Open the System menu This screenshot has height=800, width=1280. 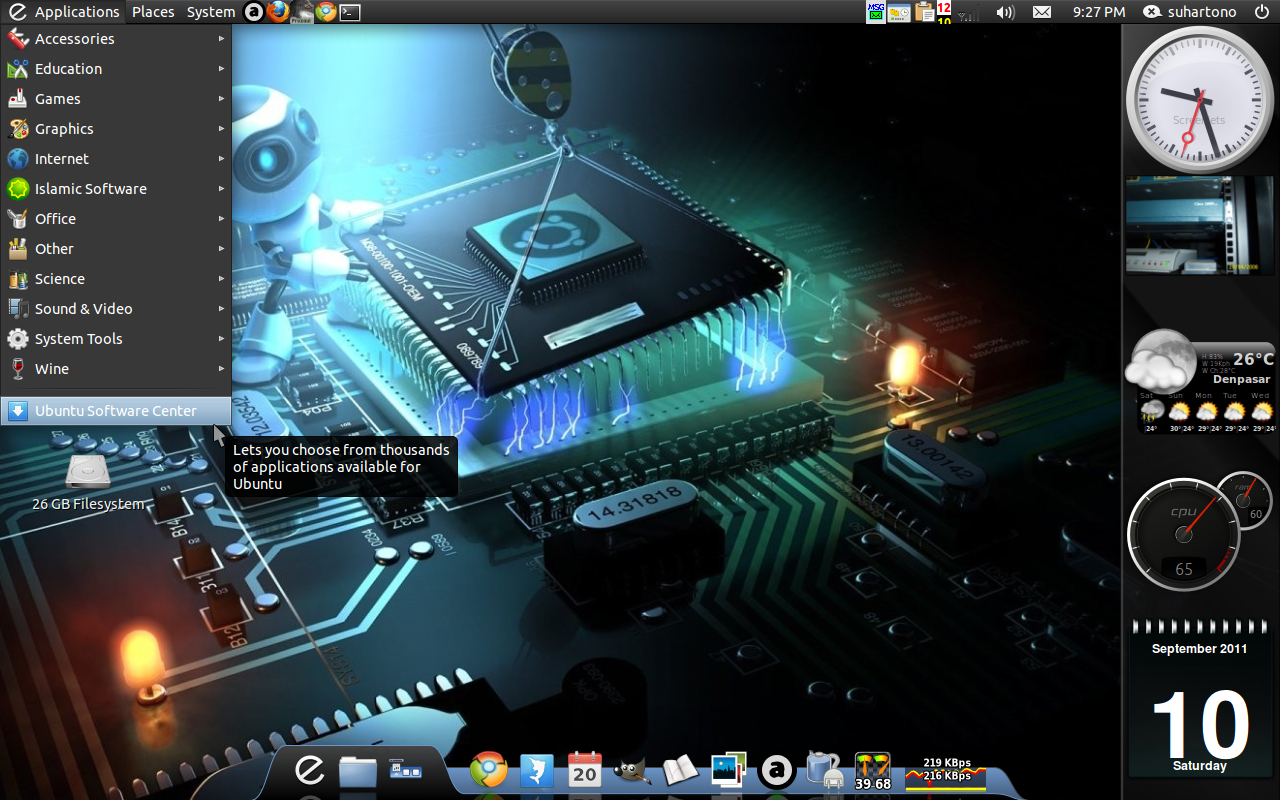pos(211,12)
